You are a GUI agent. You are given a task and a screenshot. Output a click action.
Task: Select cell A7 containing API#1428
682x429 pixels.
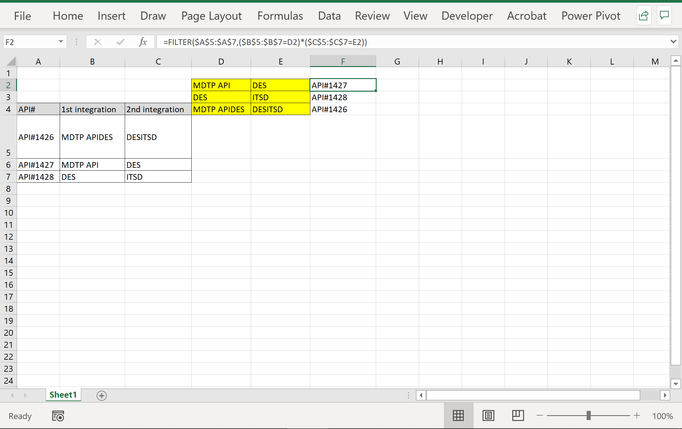(x=38, y=177)
